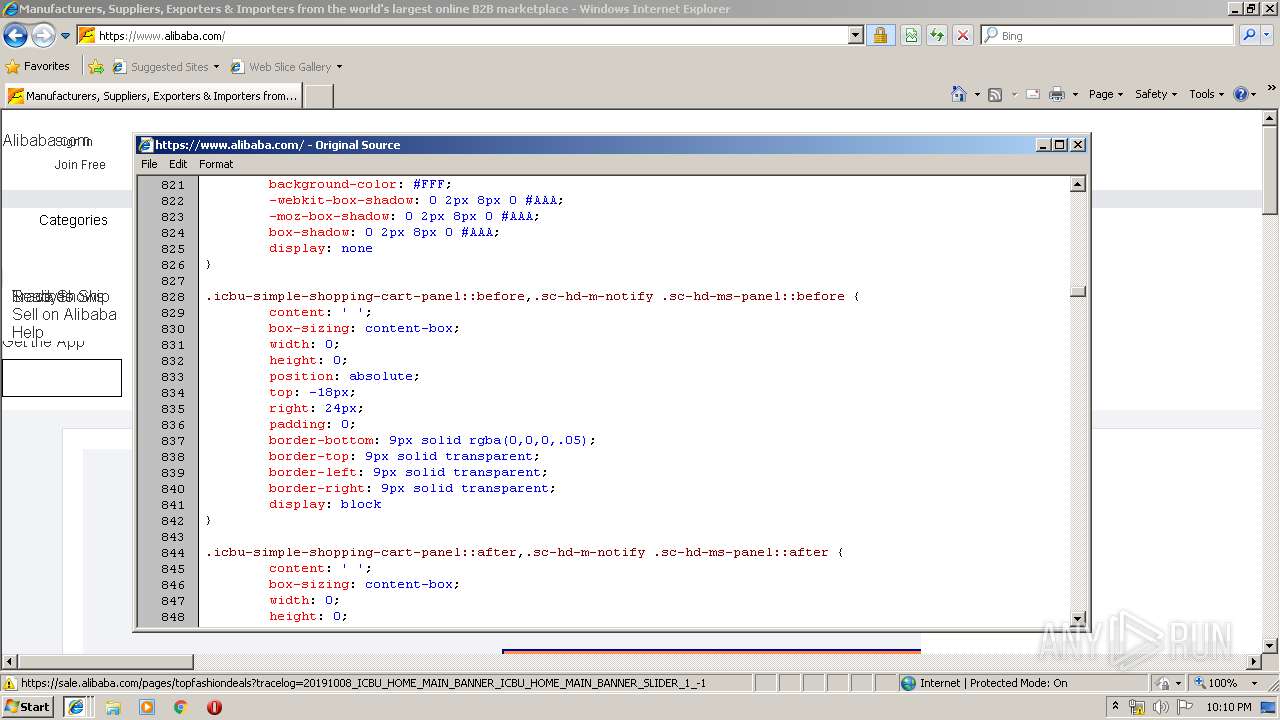1280x720 pixels.
Task: Open the Windows Explorer folder taskbar icon
Action: pos(113,707)
